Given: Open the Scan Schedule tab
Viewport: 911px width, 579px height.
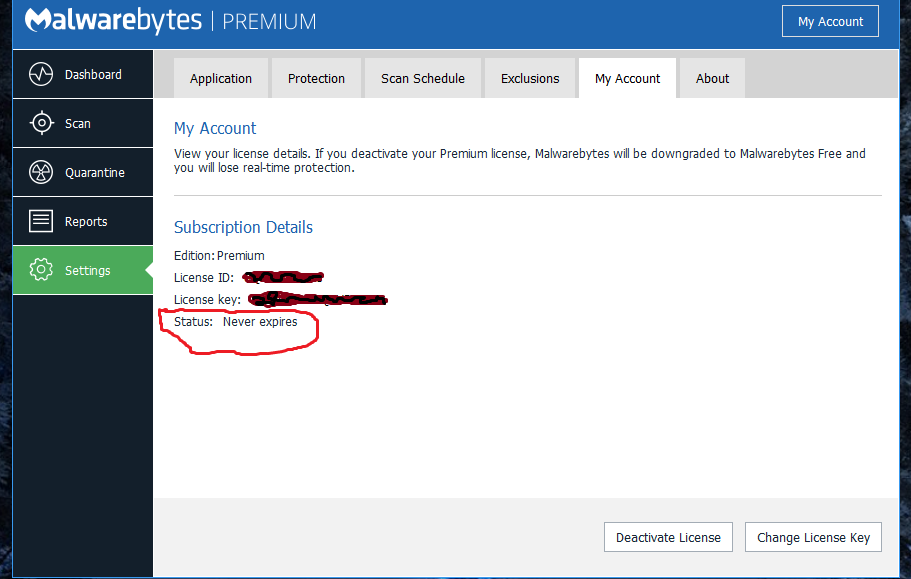Looking at the screenshot, I should click(x=423, y=78).
